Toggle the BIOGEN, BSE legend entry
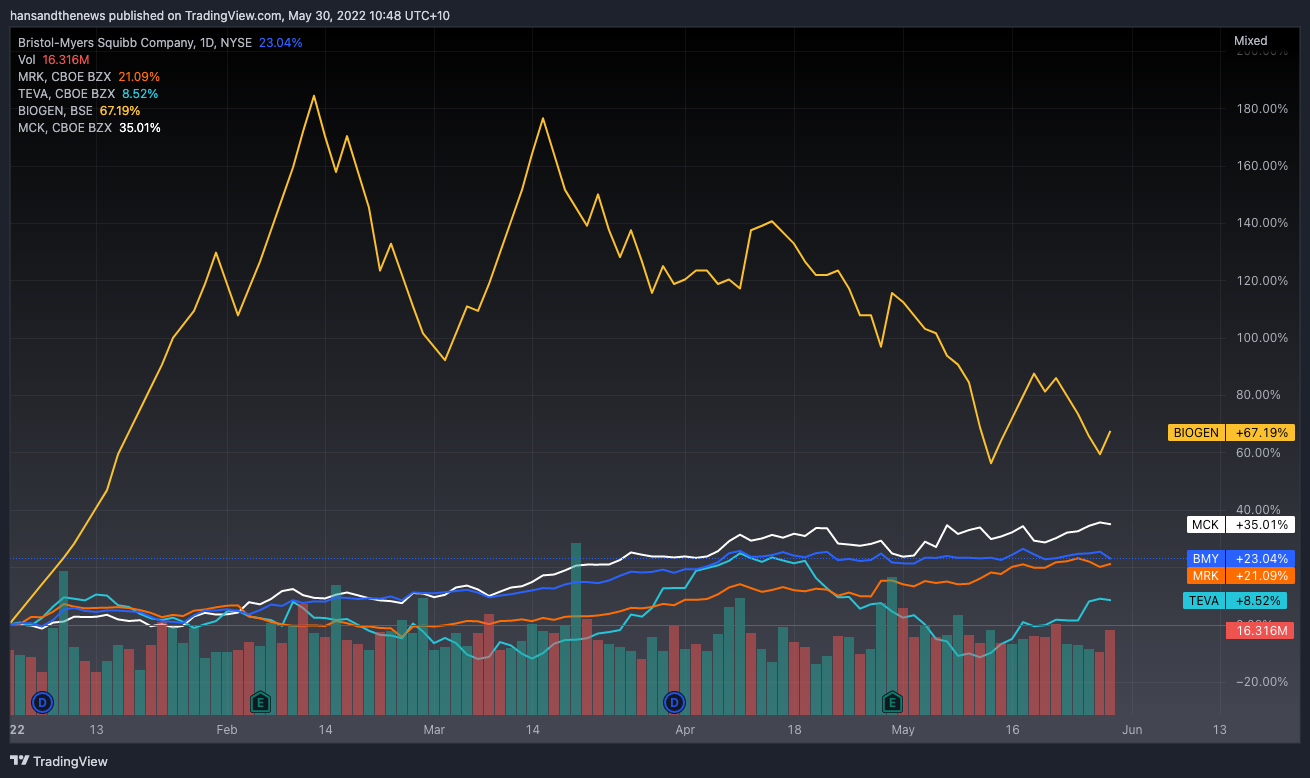Viewport: 1310px width, 778px height. point(60,111)
